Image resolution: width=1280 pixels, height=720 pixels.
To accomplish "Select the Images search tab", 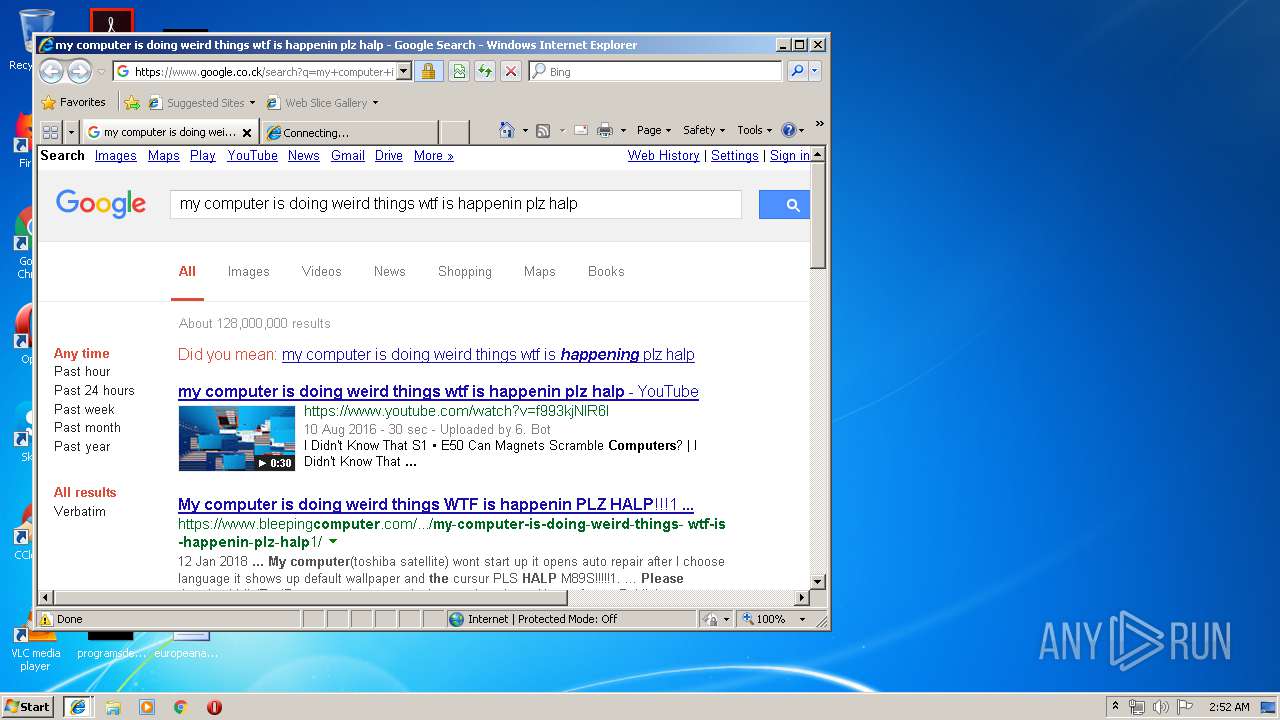I will tap(248, 271).
